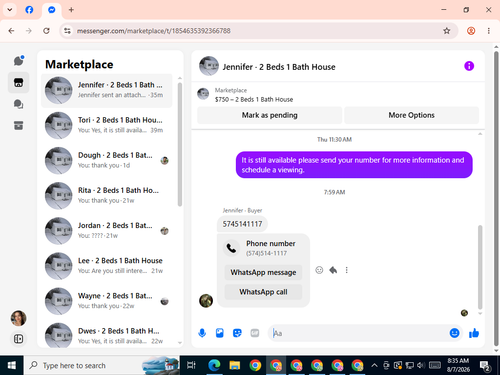
Task: Click More Options button
Action: [x=411, y=115]
